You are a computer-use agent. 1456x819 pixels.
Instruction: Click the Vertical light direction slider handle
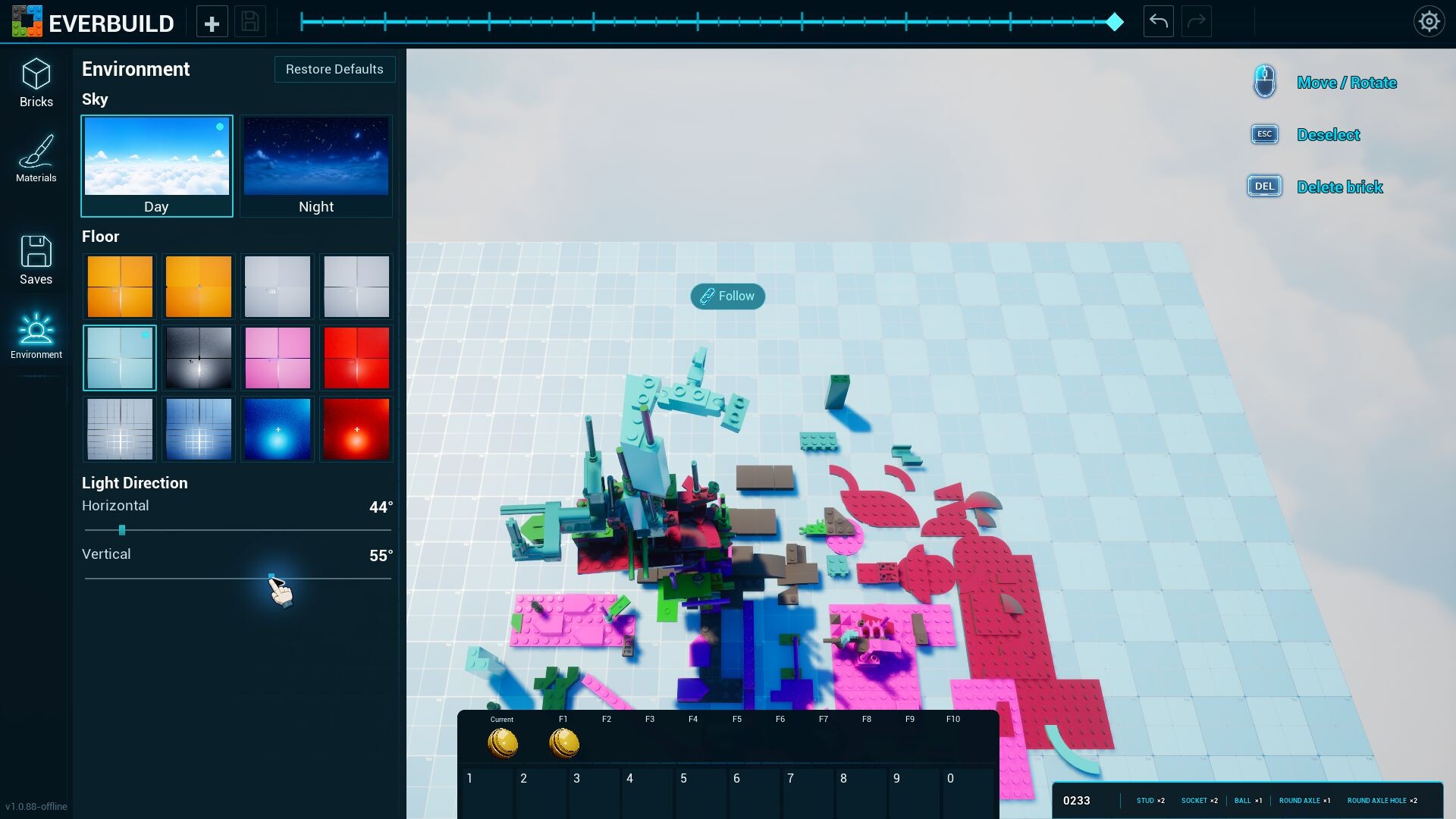click(271, 578)
